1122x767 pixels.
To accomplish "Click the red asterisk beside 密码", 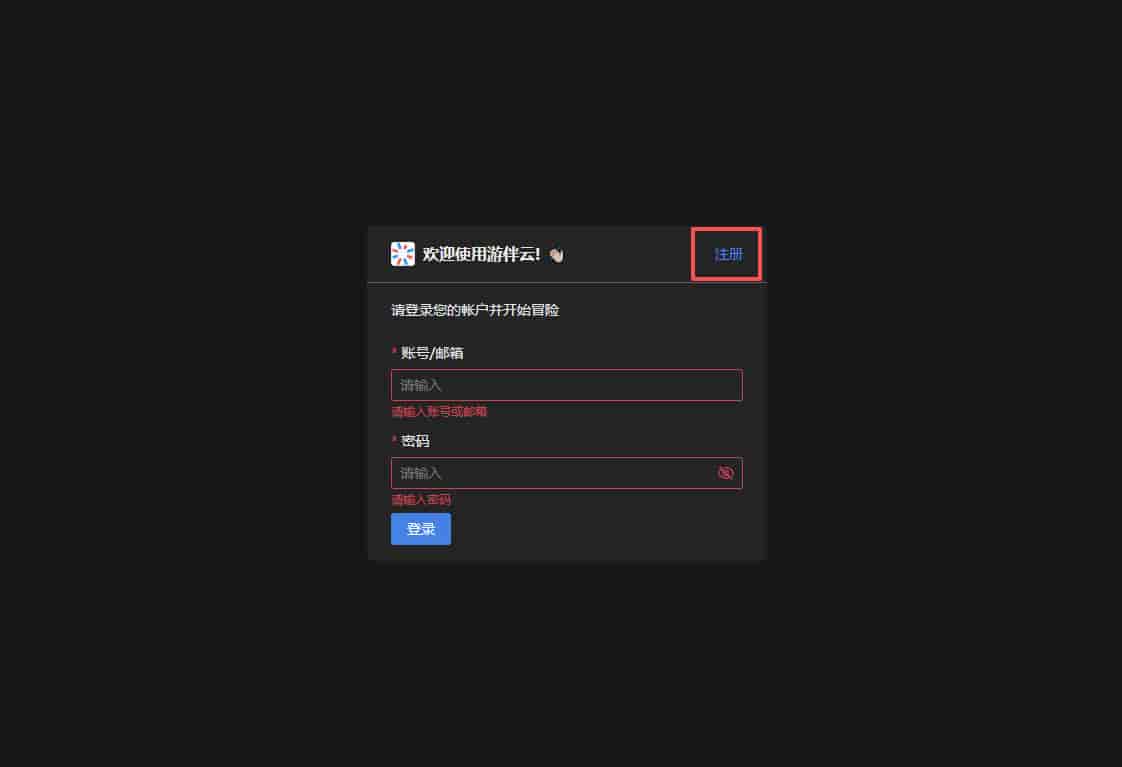I will coord(394,439).
